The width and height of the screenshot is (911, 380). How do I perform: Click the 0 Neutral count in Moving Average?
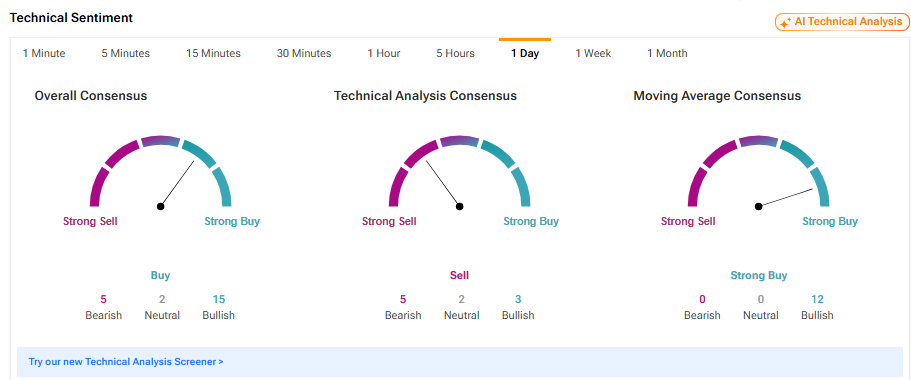[x=761, y=300]
